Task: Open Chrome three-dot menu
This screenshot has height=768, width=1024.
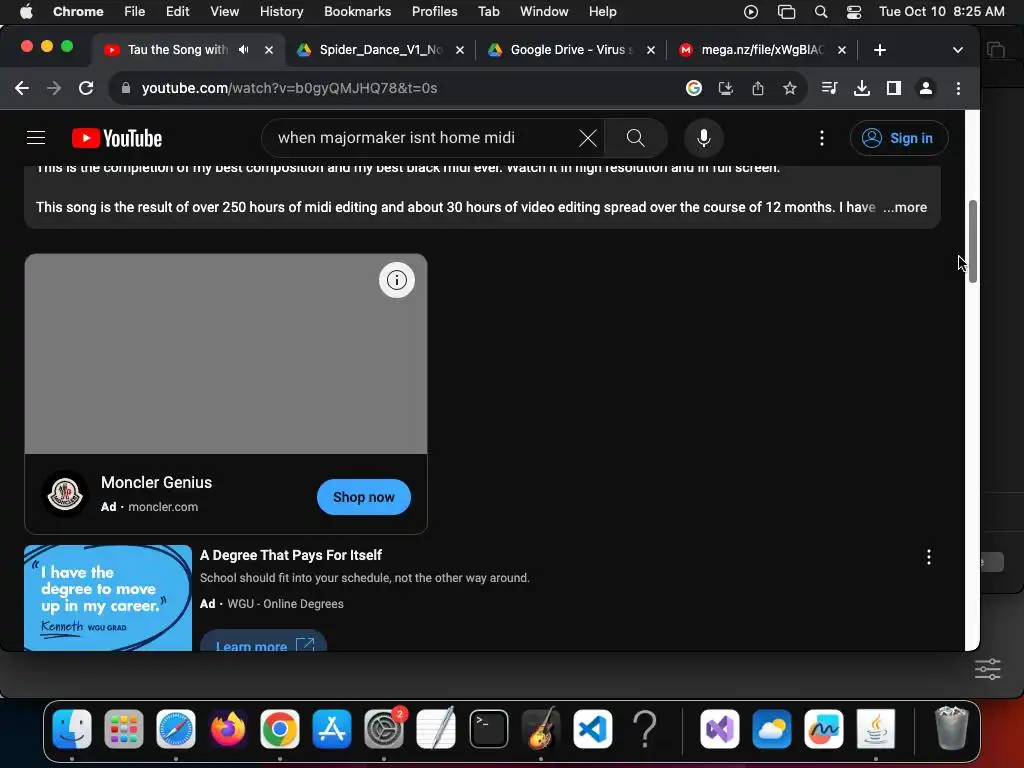Action: [958, 88]
